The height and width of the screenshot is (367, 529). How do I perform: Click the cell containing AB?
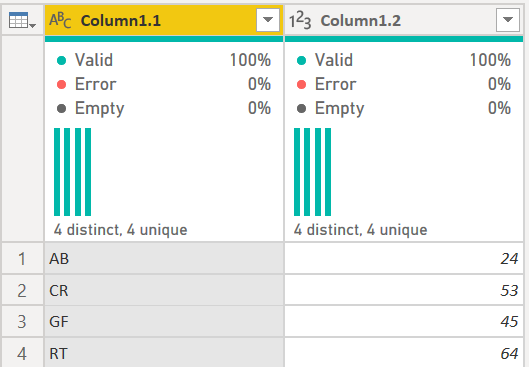click(x=164, y=259)
